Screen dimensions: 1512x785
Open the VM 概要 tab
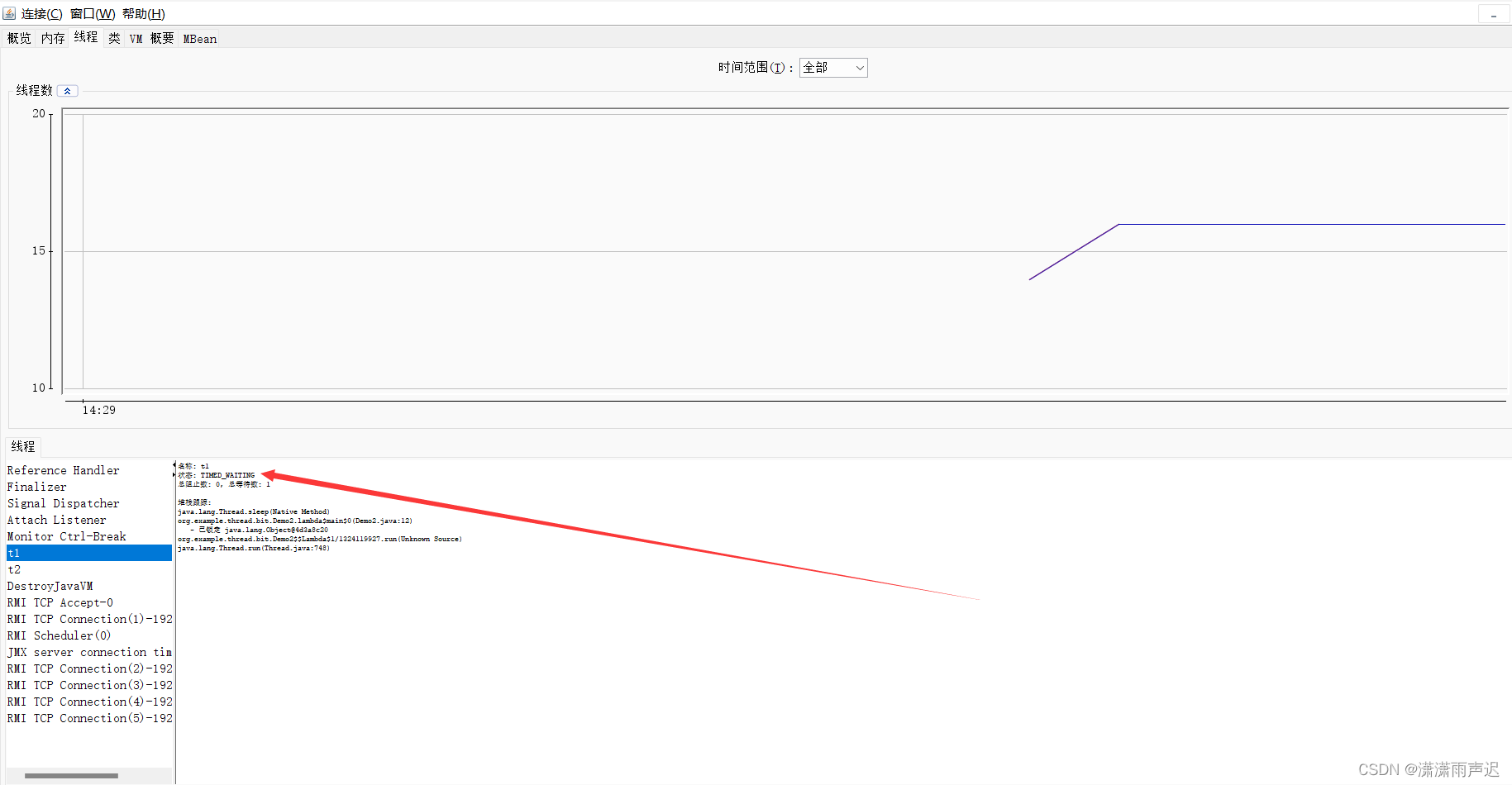click(151, 38)
